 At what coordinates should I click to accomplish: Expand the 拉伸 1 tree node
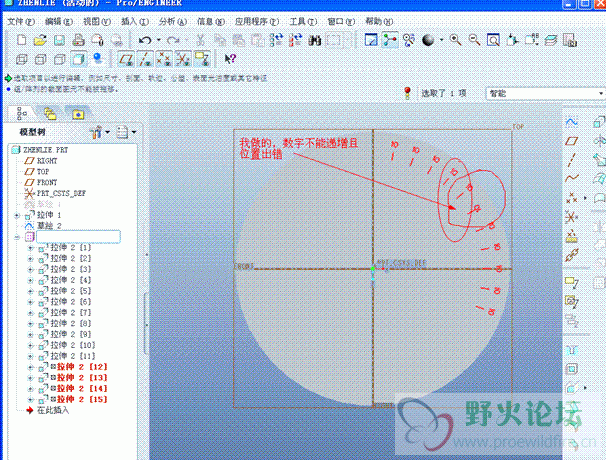17,215
